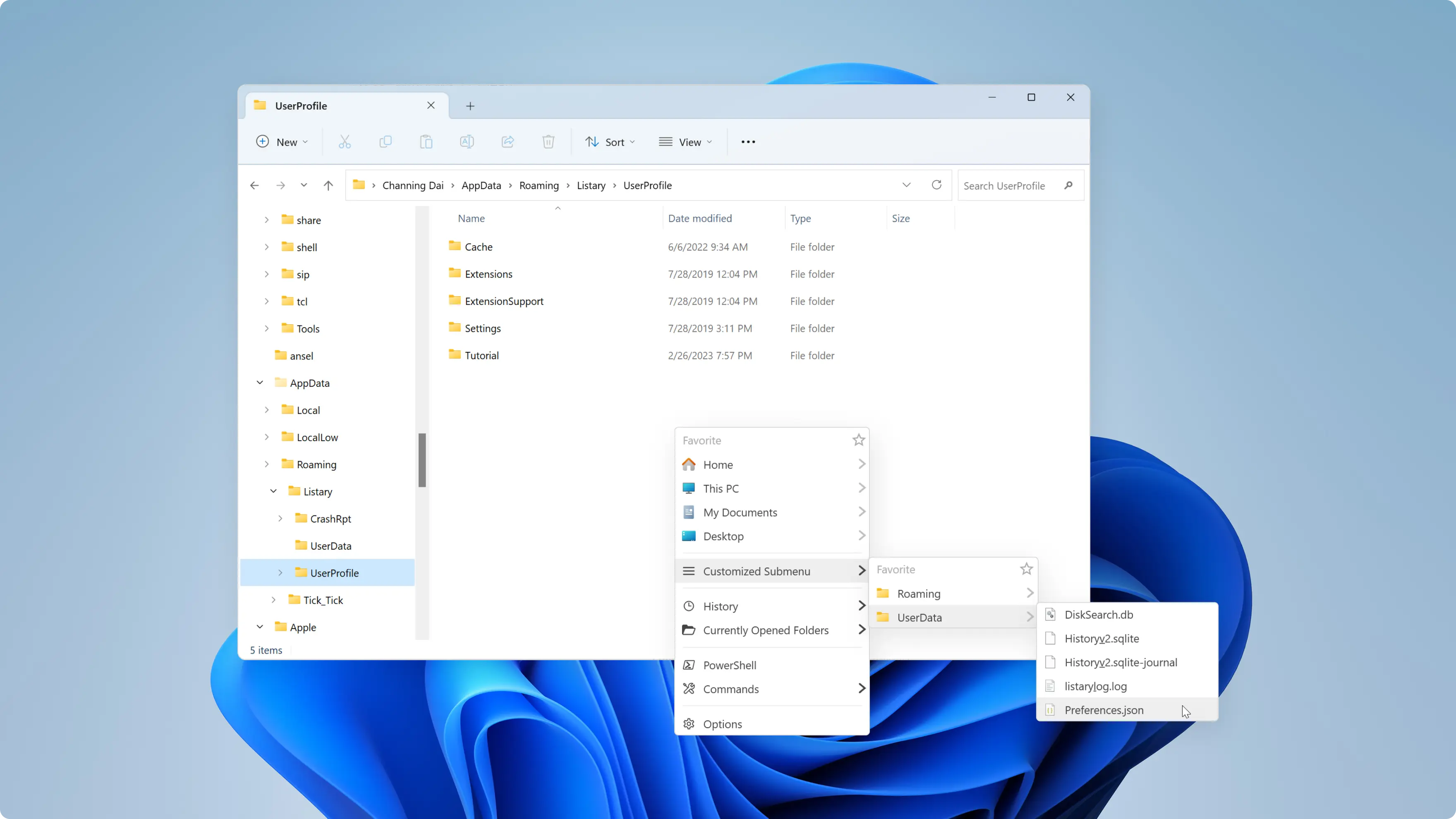Screen dimensions: 1456x819
Task: Open recent locations dropdown chevron
Action: 304,185
